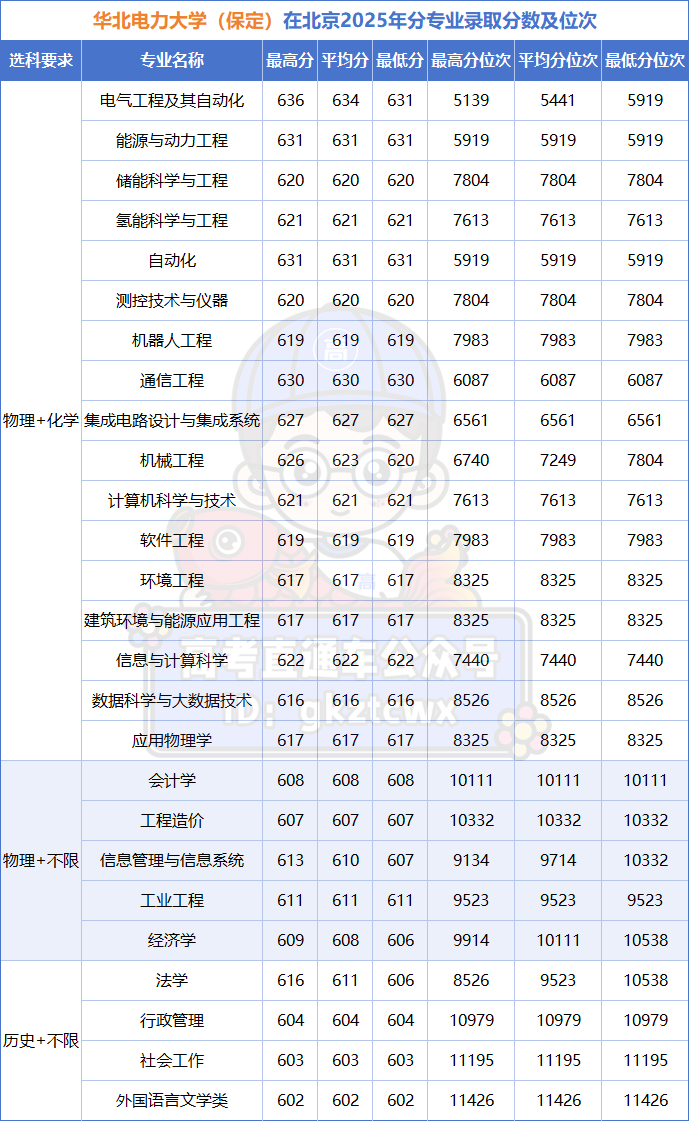Click lowest rank 11426 in 外国语言文学类 row
This screenshot has width=689, height=1121.
pos(645,1102)
